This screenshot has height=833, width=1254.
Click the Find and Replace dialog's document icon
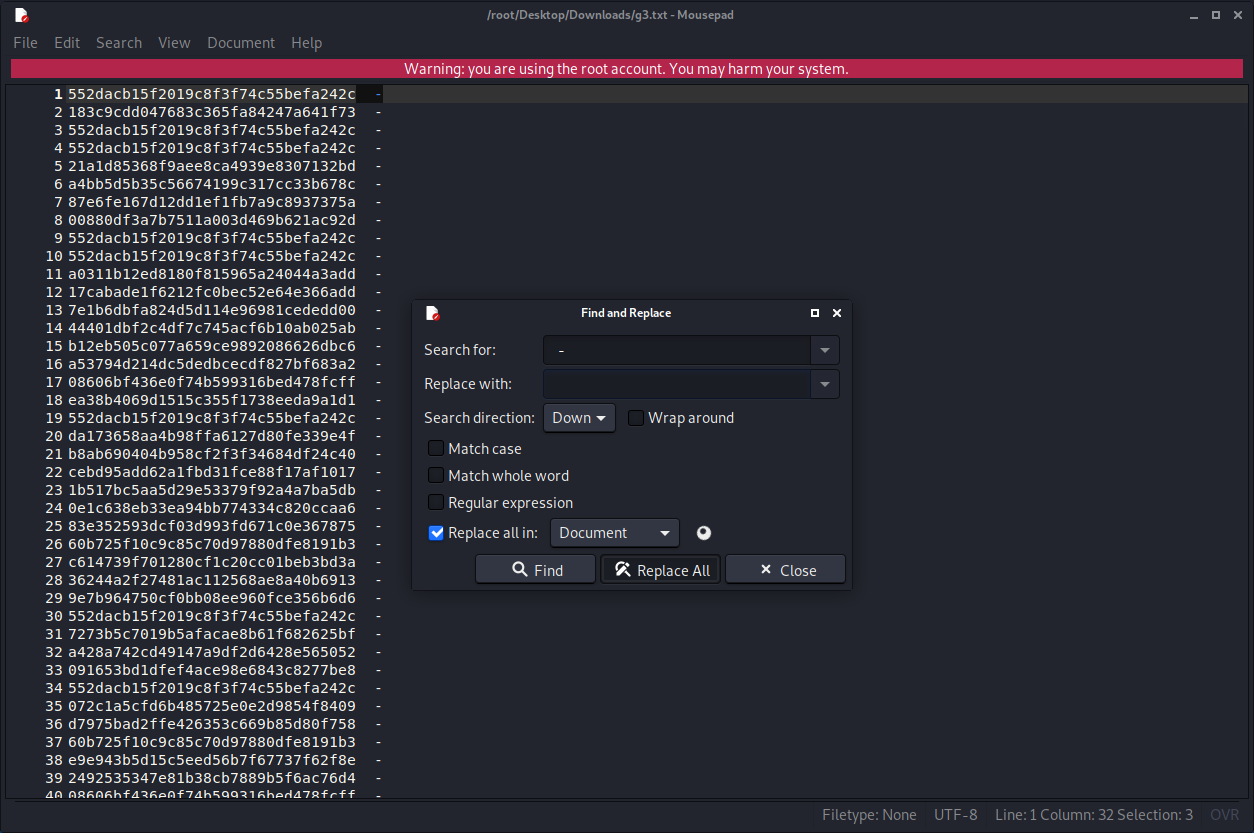click(432, 313)
